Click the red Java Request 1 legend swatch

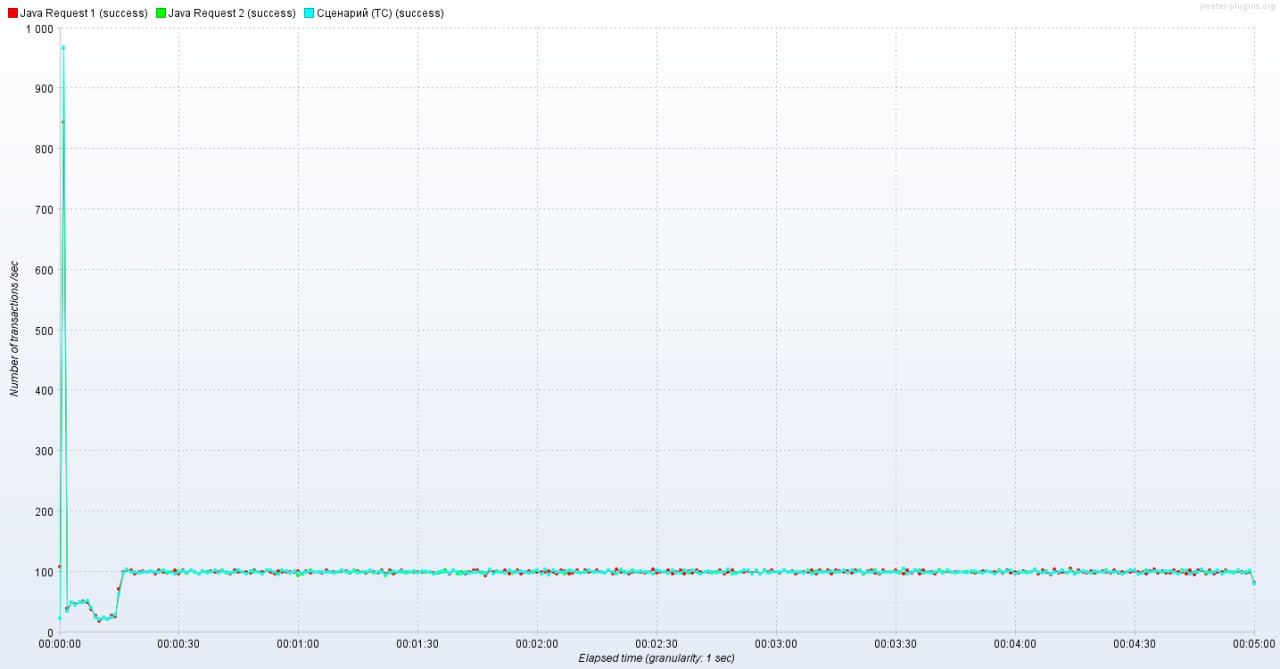click(x=12, y=13)
